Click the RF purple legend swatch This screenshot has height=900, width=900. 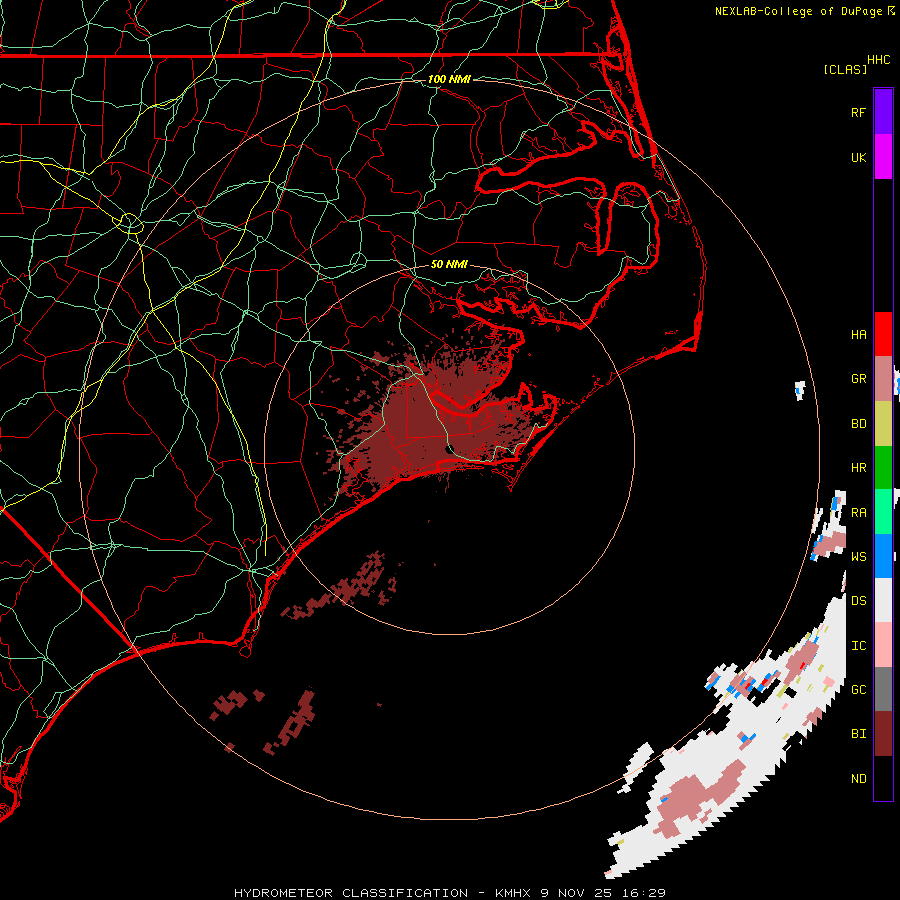pyautogui.click(x=883, y=112)
